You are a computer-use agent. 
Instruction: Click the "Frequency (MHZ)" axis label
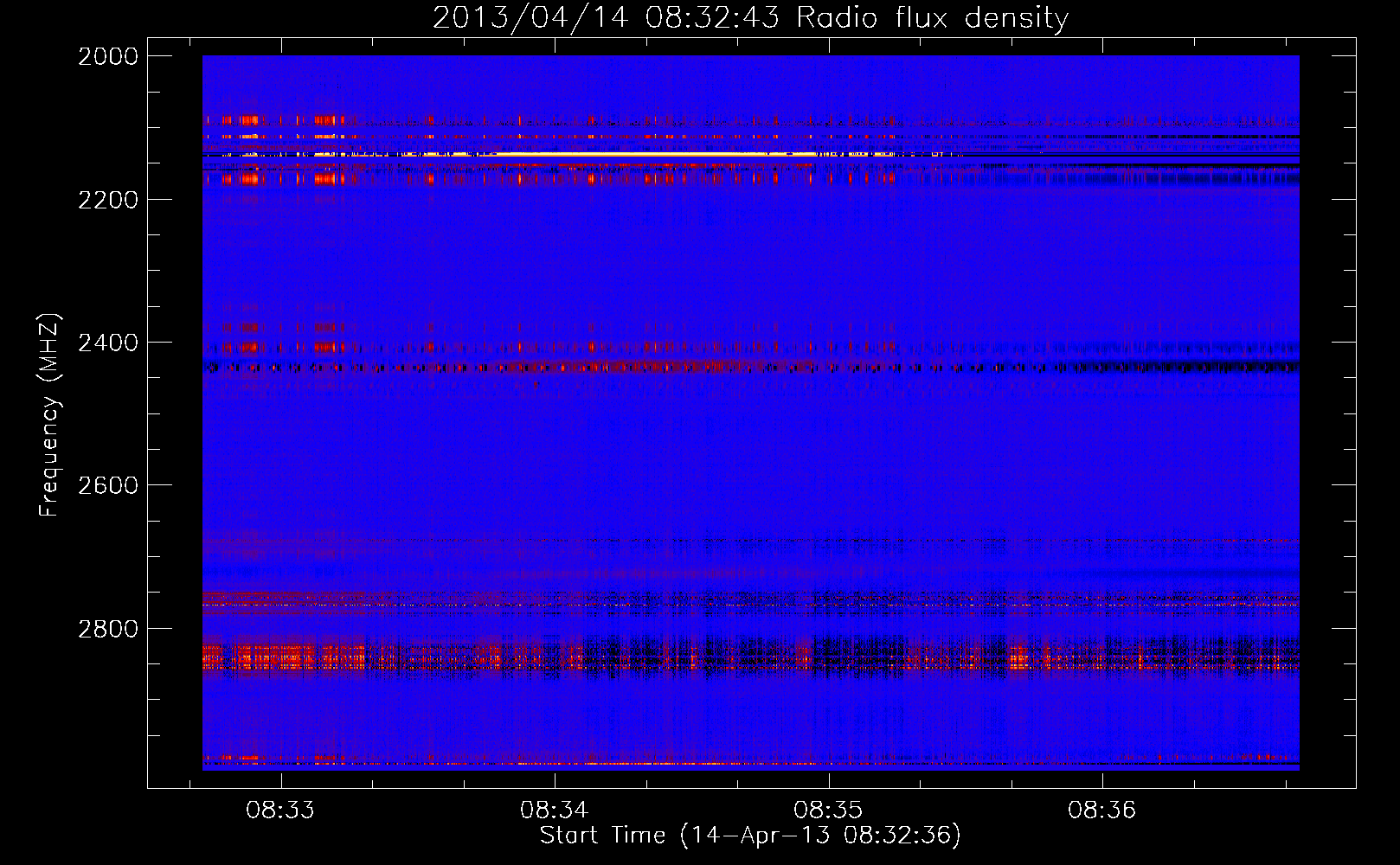pyautogui.click(x=50, y=415)
